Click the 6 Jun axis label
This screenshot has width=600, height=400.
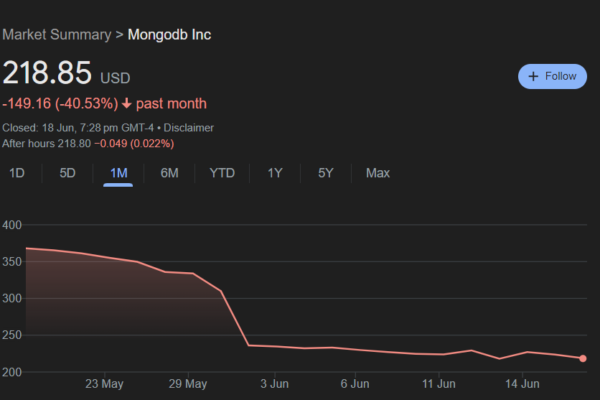(x=355, y=384)
